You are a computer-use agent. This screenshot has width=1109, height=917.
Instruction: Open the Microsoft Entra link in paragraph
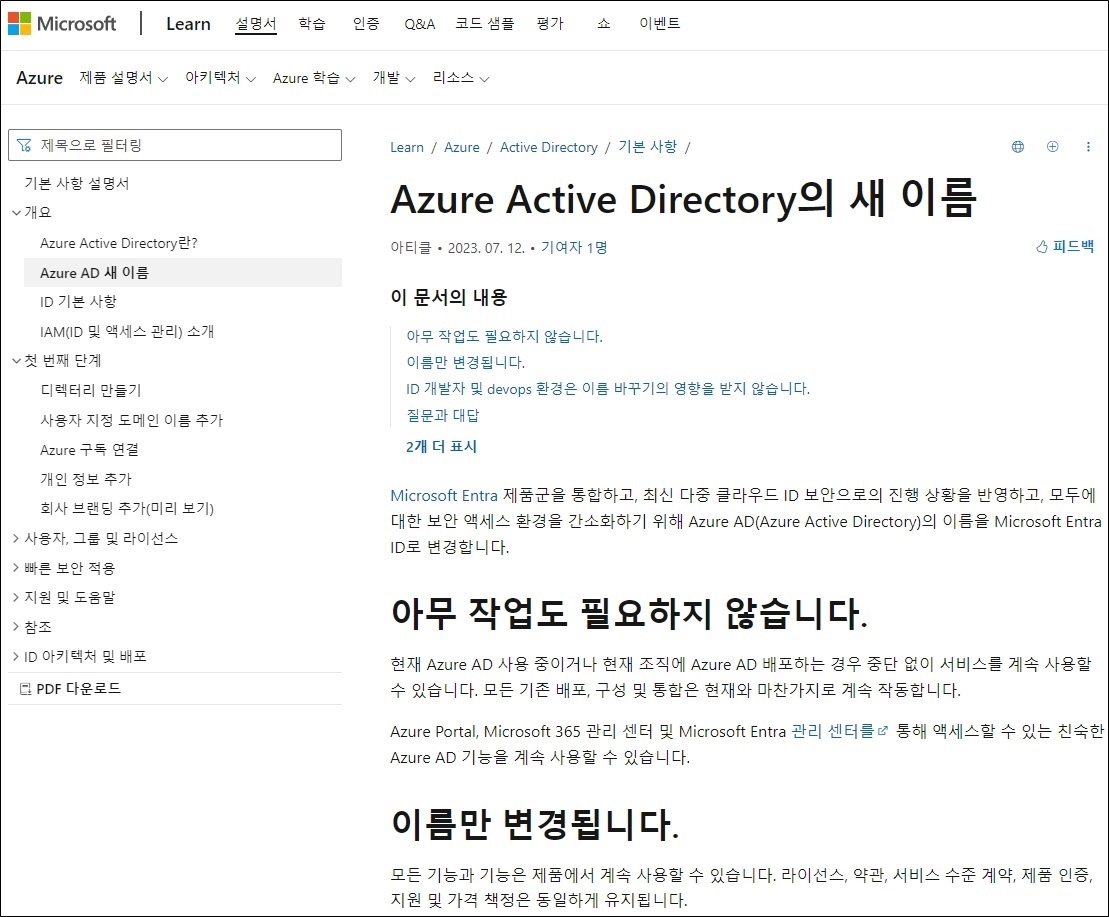click(x=444, y=496)
